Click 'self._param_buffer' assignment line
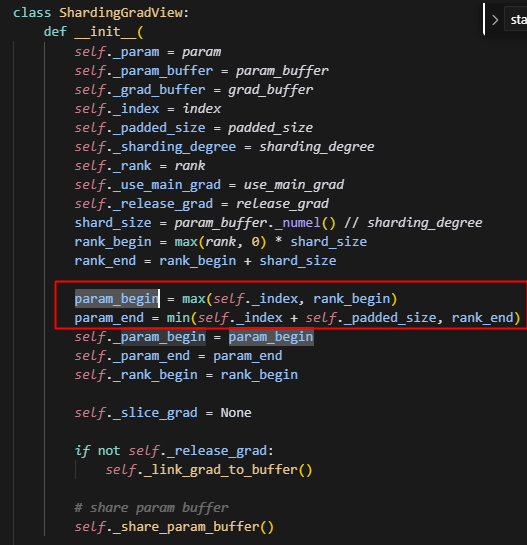Image resolution: width=527 pixels, height=545 pixels. click(x=202, y=71)
